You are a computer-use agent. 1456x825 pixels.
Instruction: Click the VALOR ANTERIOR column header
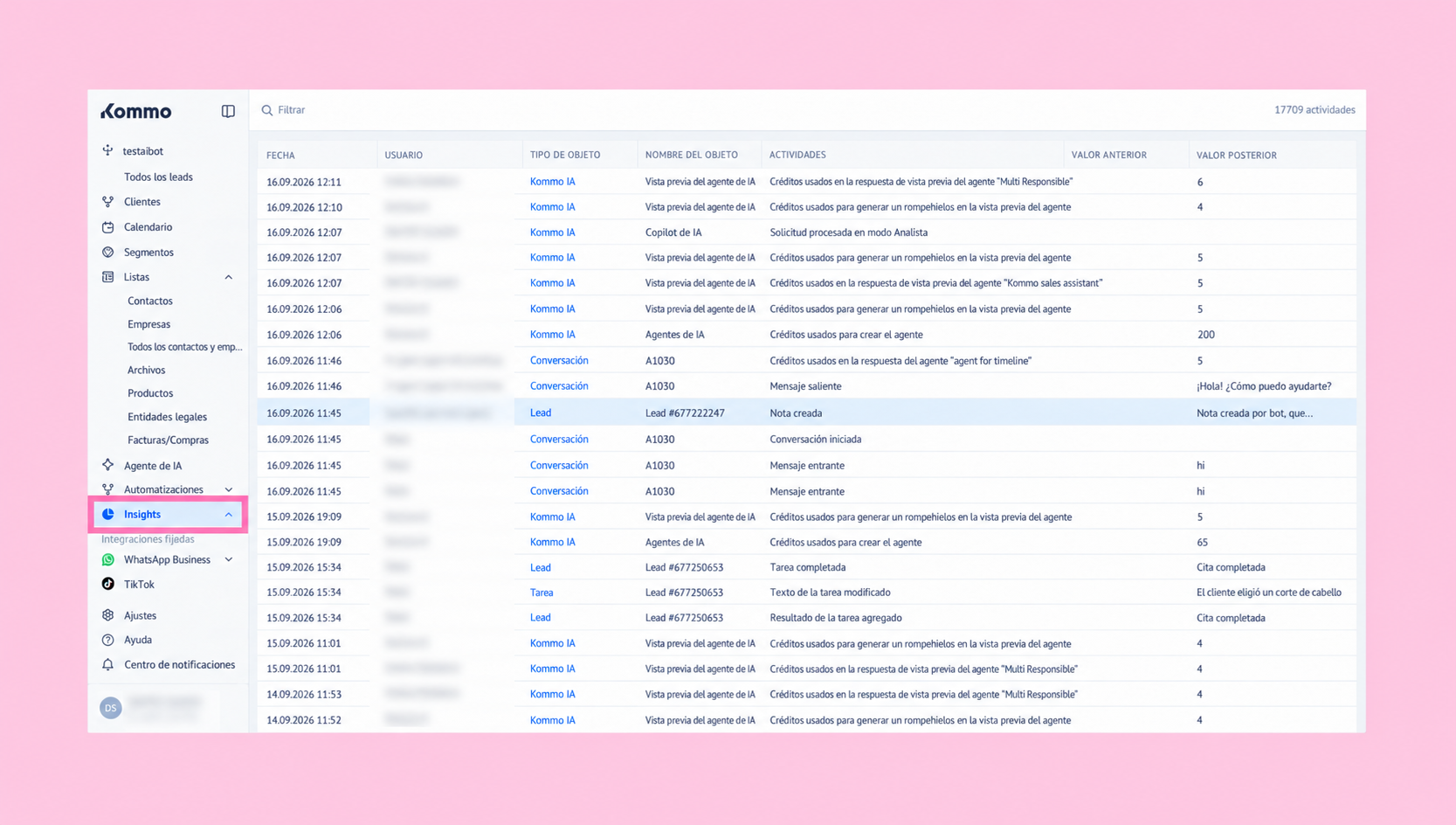tap(1108, 155)
